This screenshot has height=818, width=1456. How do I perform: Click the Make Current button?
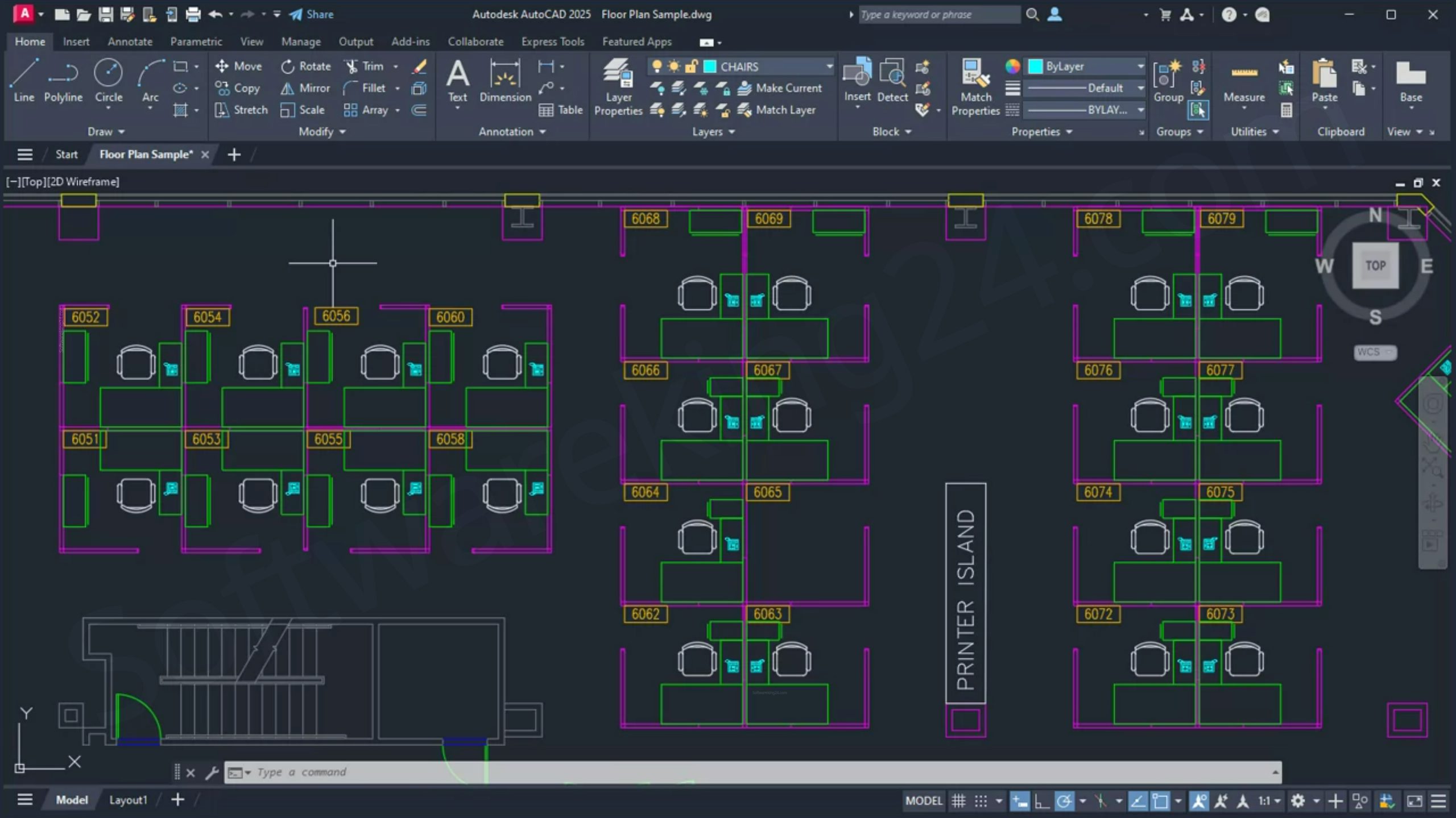780,88
